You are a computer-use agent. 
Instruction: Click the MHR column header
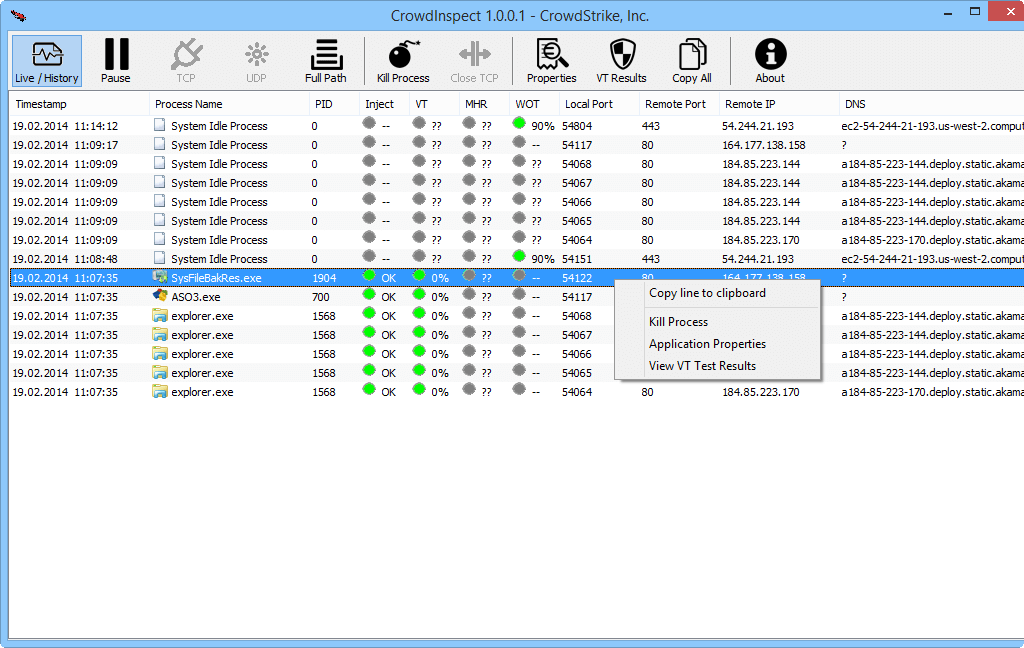pos(484,105)
